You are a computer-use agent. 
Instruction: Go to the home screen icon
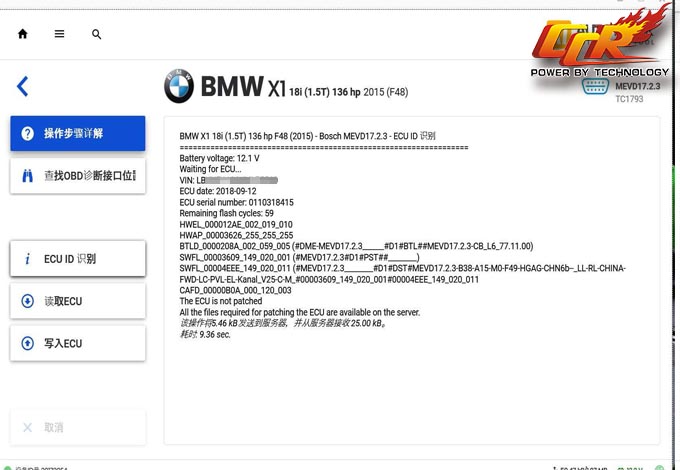click(x=23, y=34)
